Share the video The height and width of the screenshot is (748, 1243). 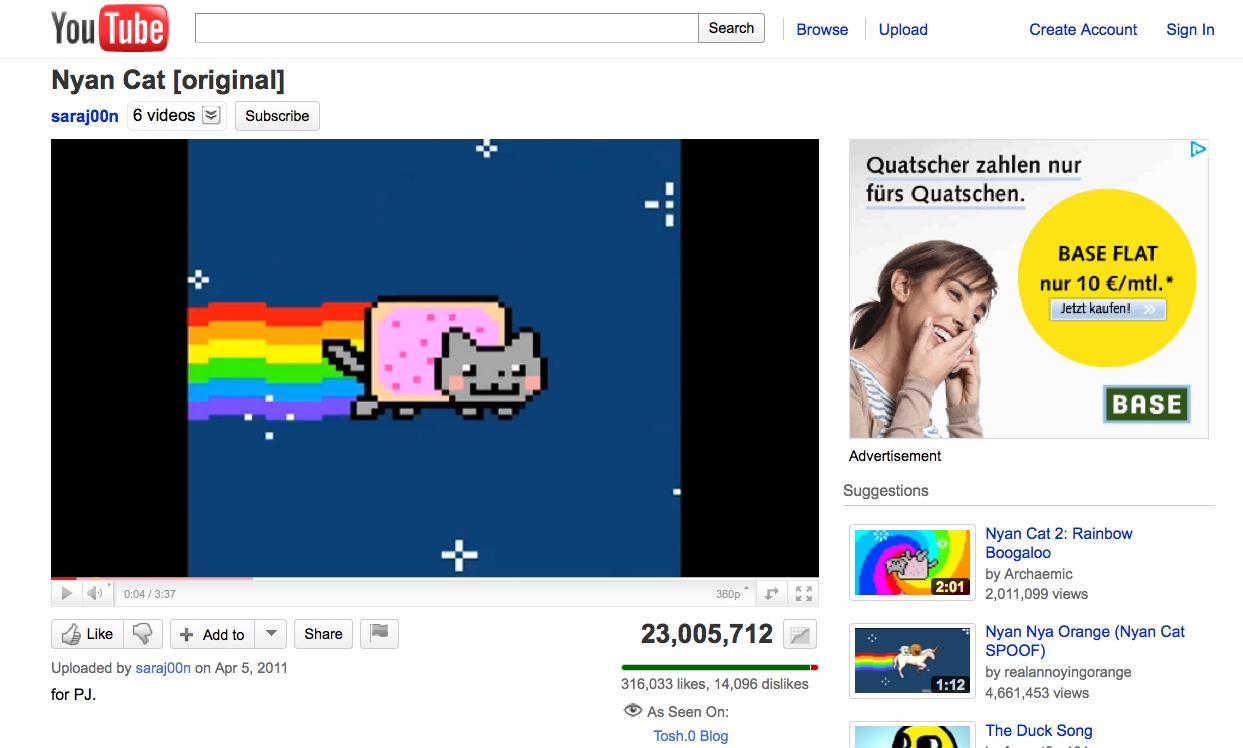click(x=322, y=633)
